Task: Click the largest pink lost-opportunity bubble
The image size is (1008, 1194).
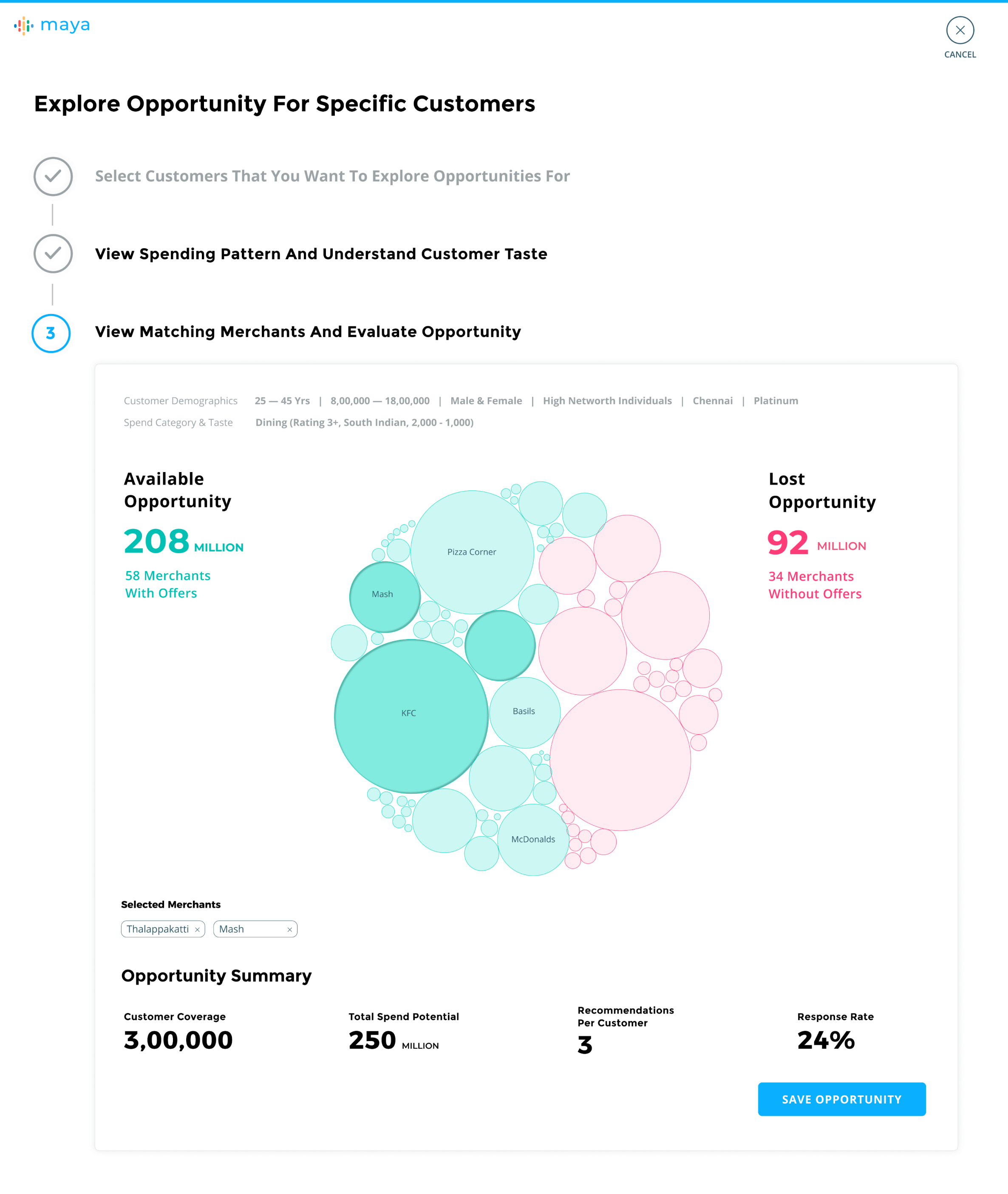Action: [620, 760]
